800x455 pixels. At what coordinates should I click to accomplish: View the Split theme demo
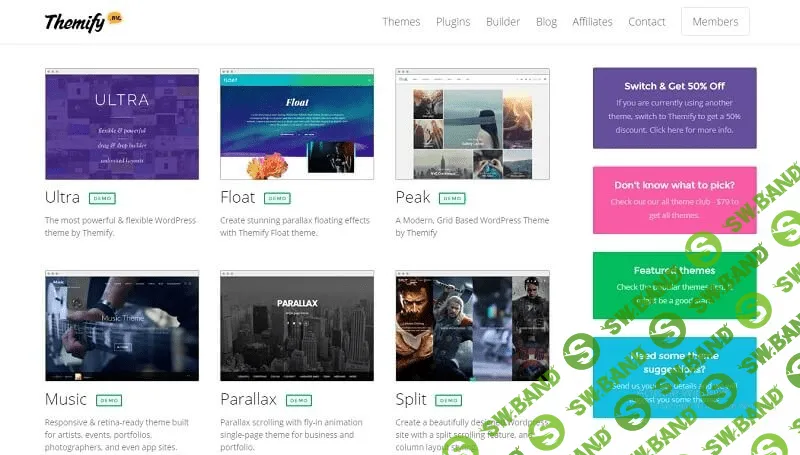pyautogui.click(x=448, y=400)
